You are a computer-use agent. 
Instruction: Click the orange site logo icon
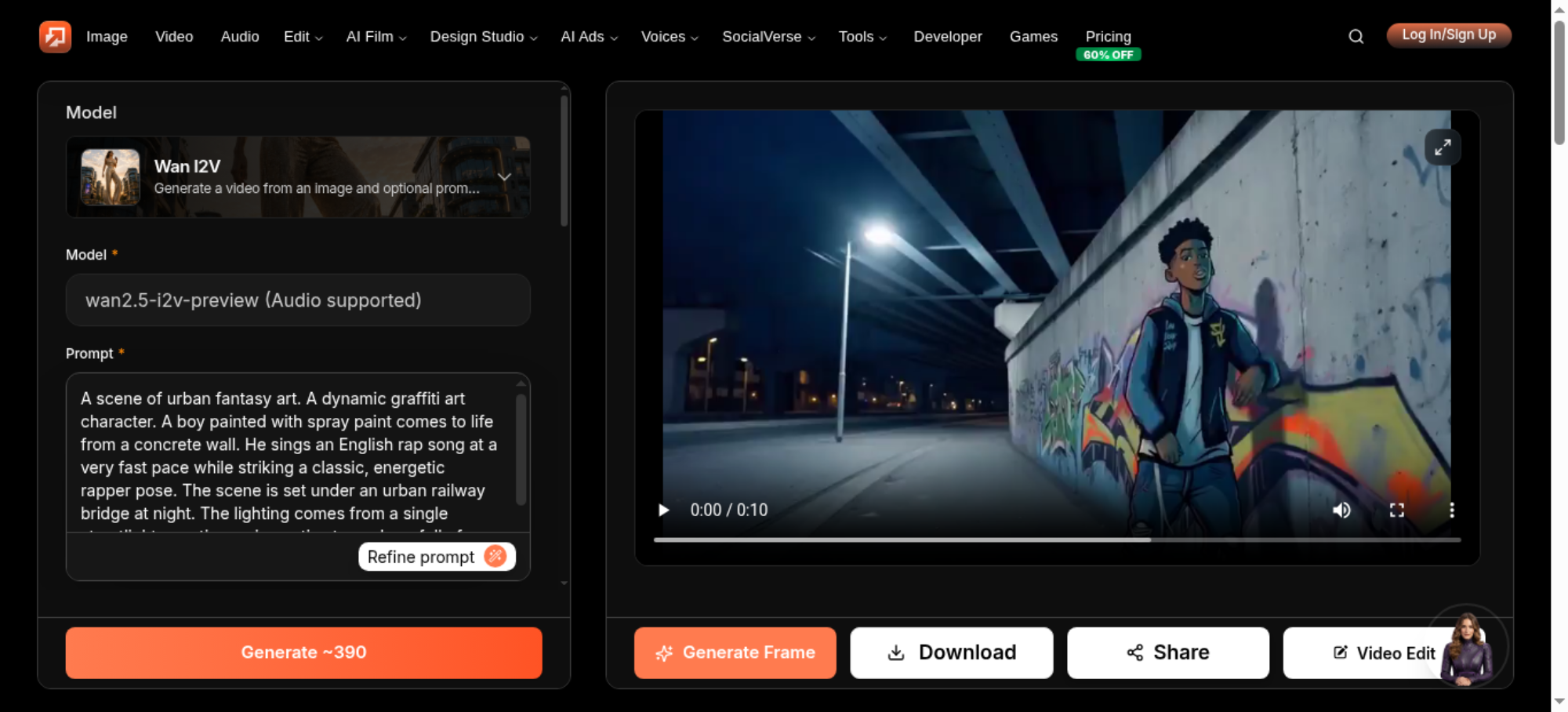coord(55,36)
